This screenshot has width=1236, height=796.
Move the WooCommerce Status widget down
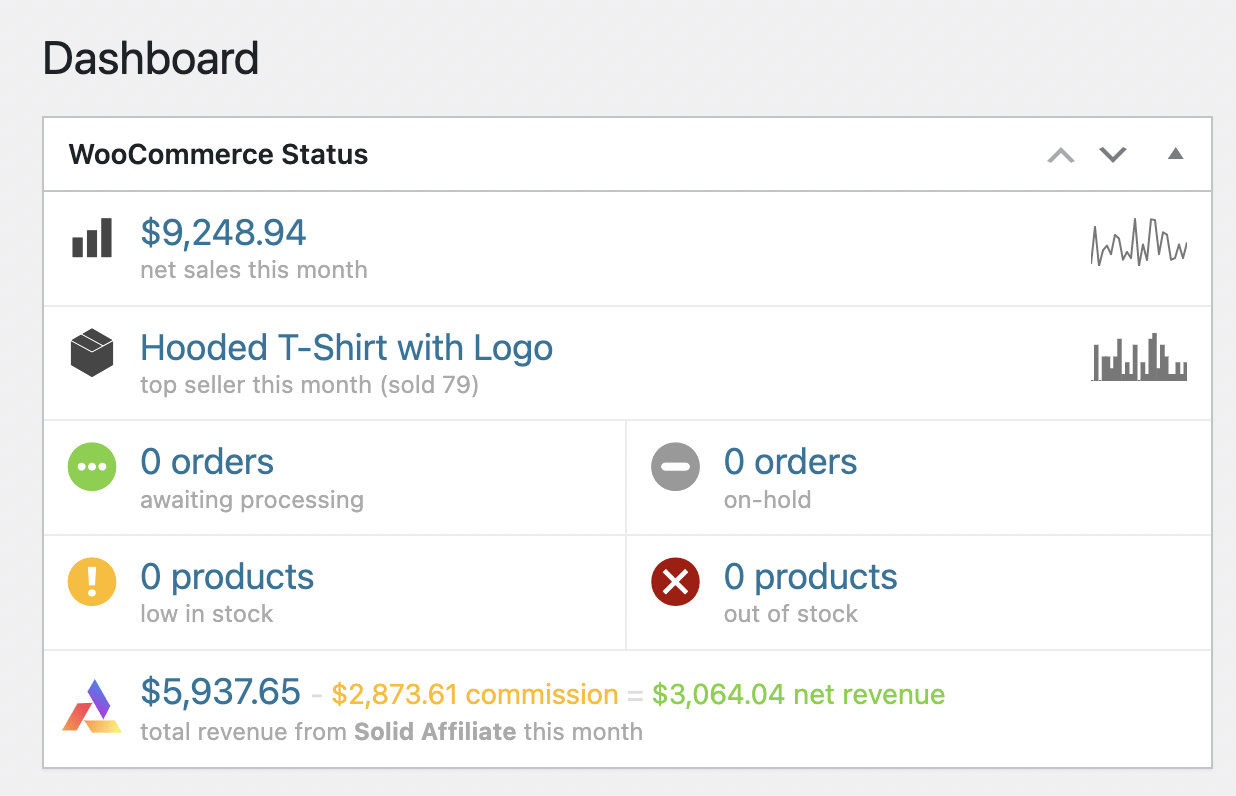point(1112,155)
